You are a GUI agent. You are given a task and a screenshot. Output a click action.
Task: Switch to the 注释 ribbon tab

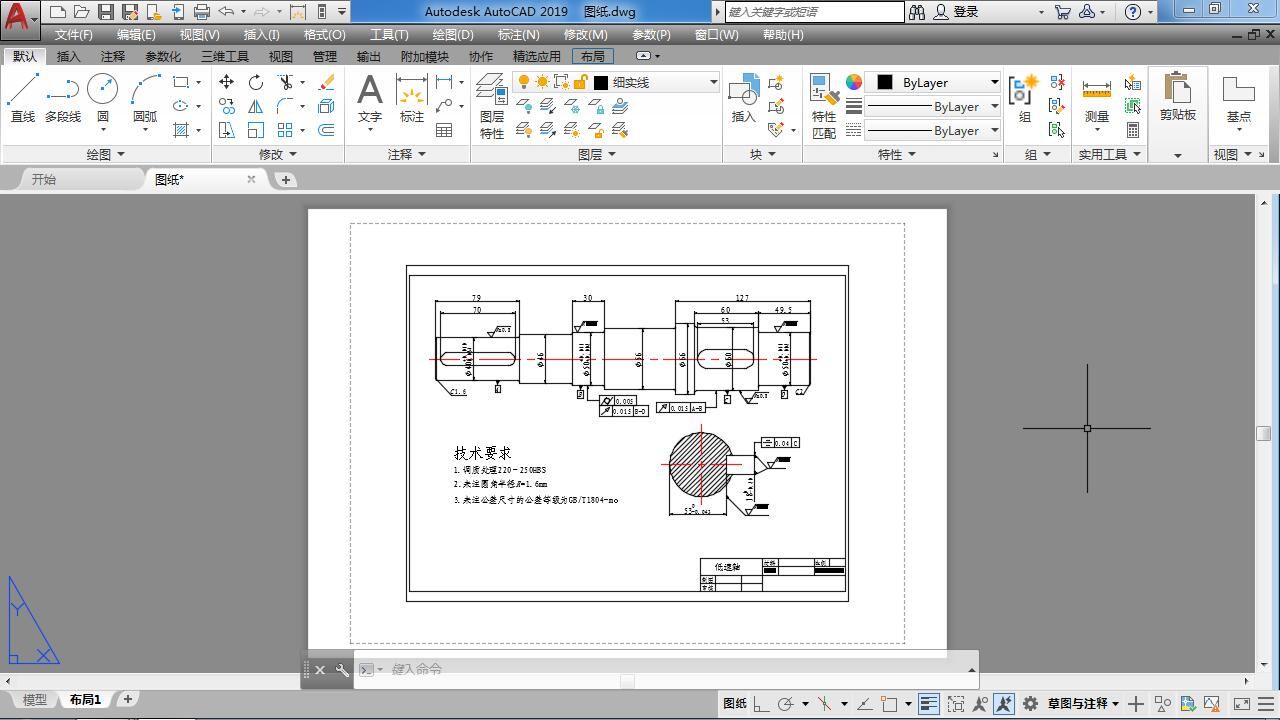pos(113,56)
